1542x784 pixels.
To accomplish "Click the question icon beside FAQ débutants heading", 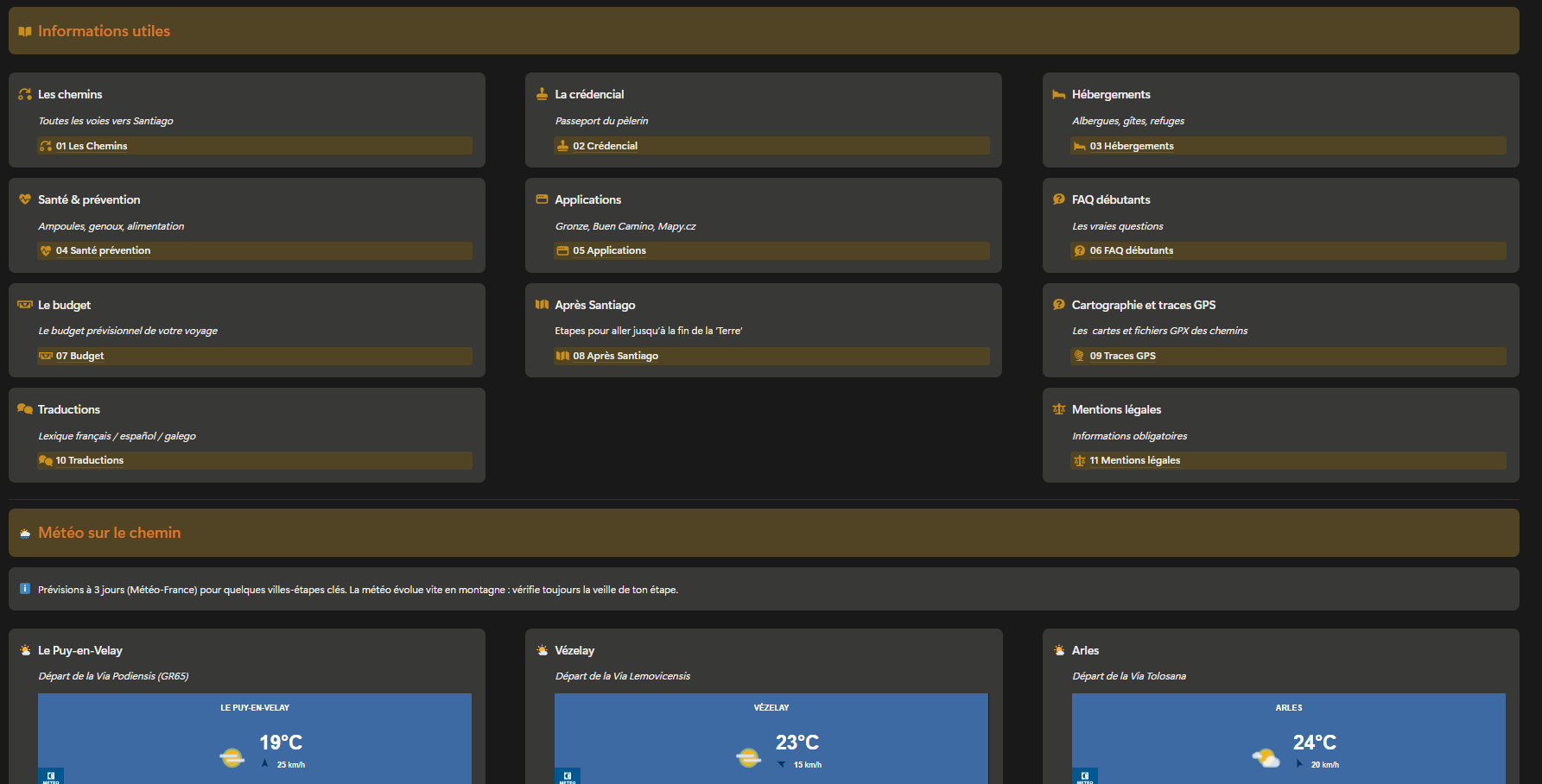I will click(x=1058, y=199).
